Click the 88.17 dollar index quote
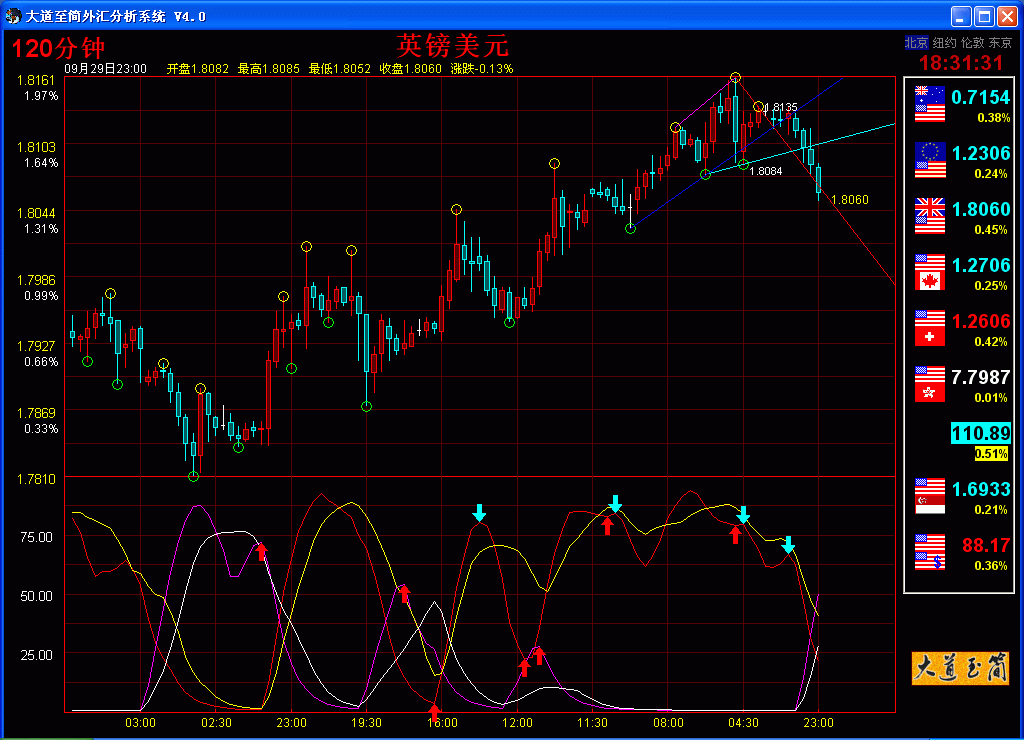 (x=986, y=545)
